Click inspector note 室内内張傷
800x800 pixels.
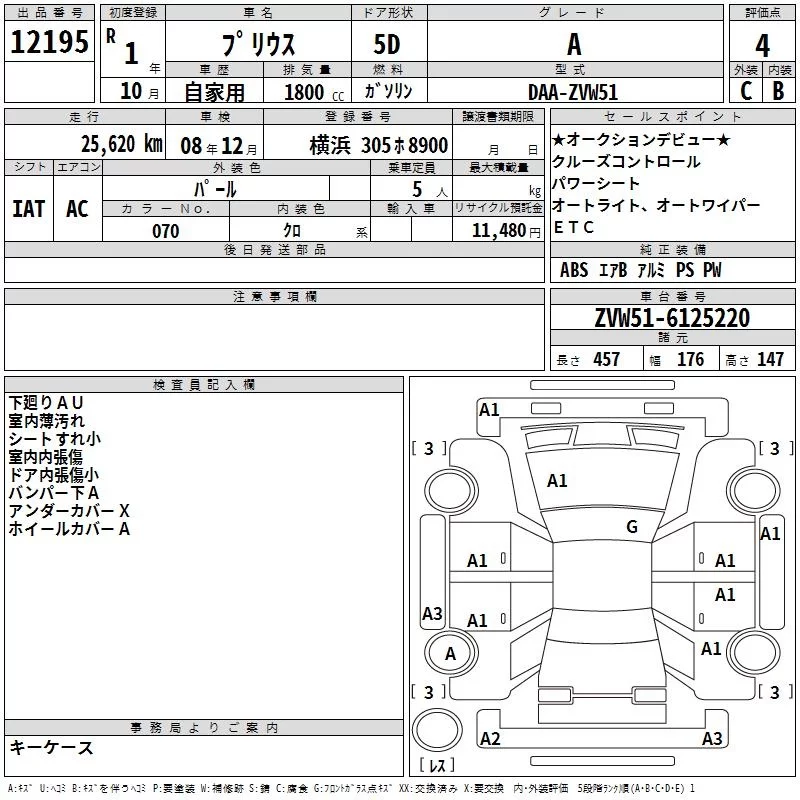(45, 457)
